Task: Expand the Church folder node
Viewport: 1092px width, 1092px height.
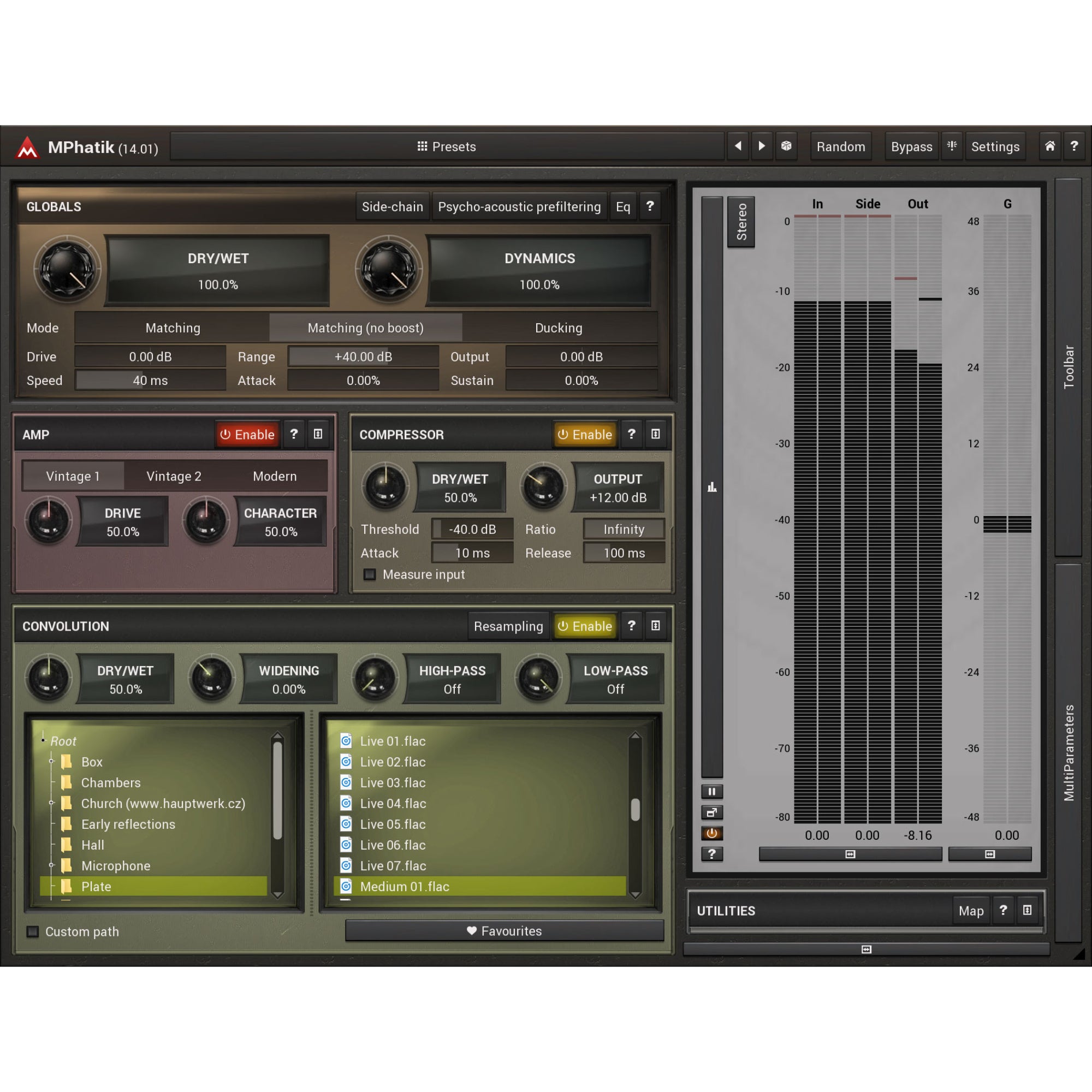Action: click(x=51, y=803)
